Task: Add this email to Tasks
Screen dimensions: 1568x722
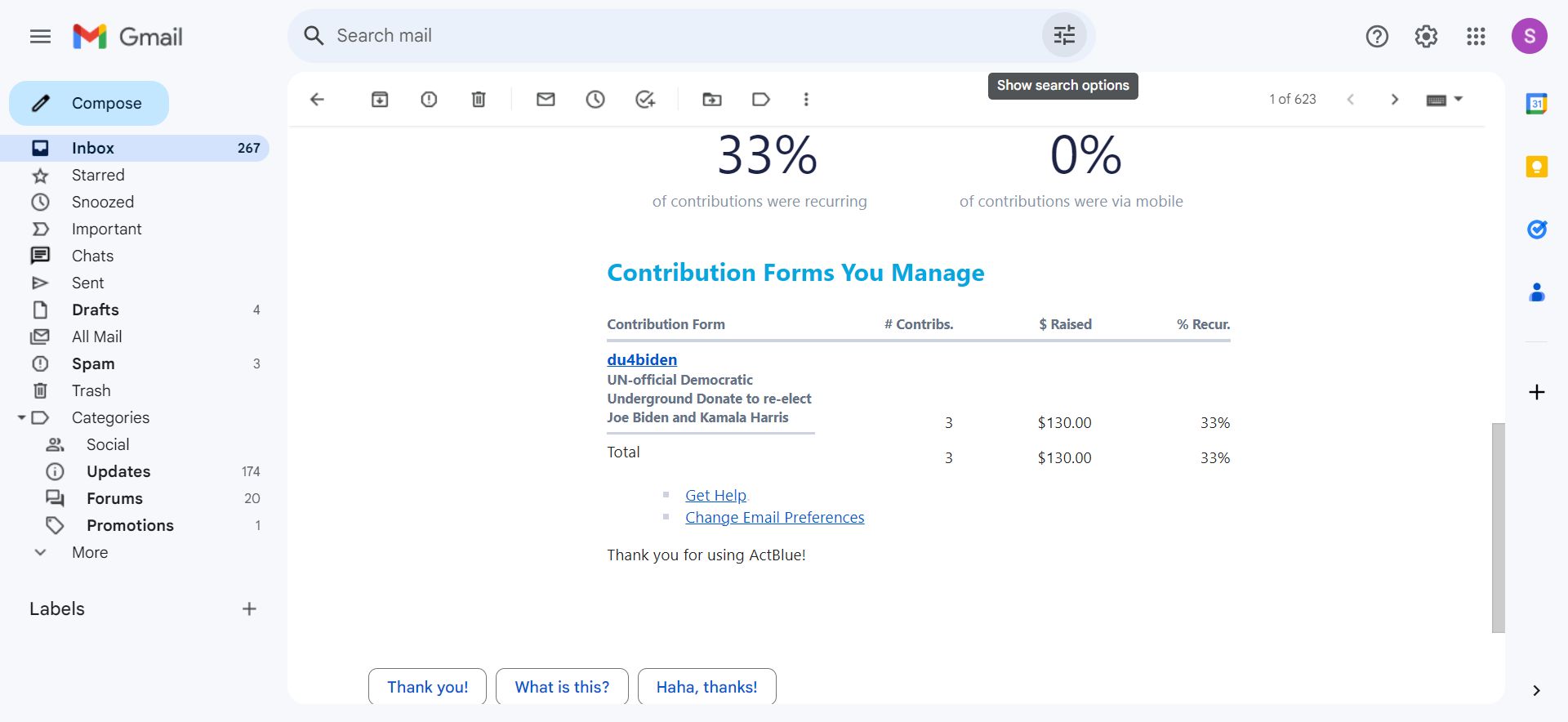Action: pos(645,100)
